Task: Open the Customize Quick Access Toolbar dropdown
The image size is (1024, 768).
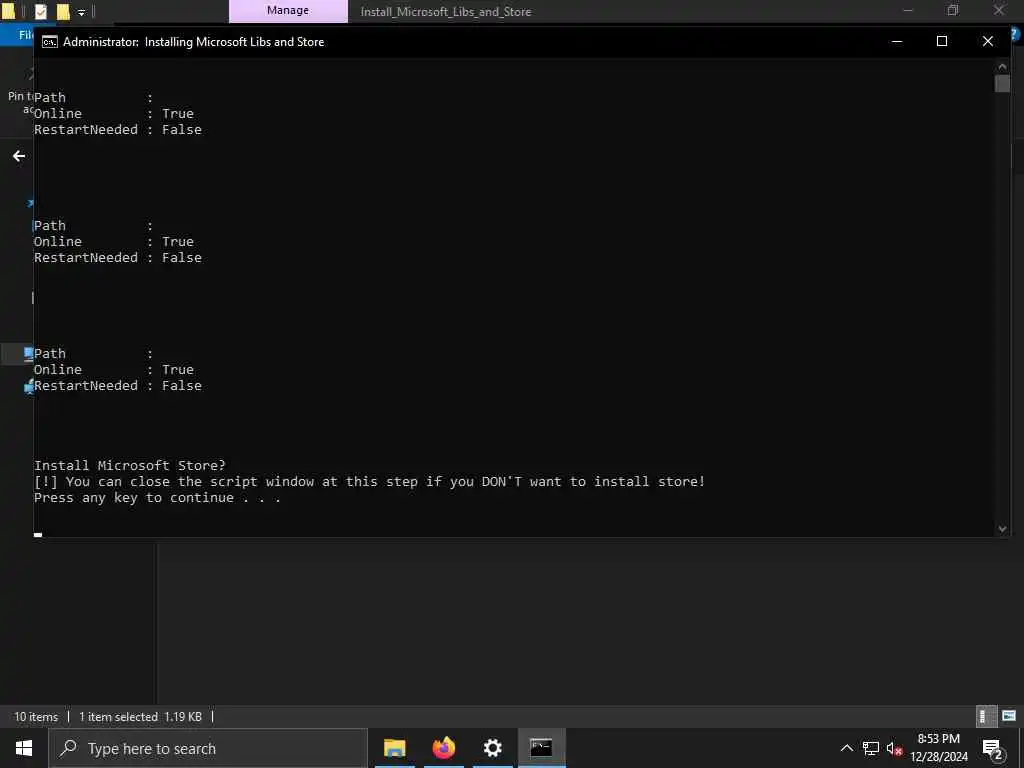Action: [x=82, y=12]
